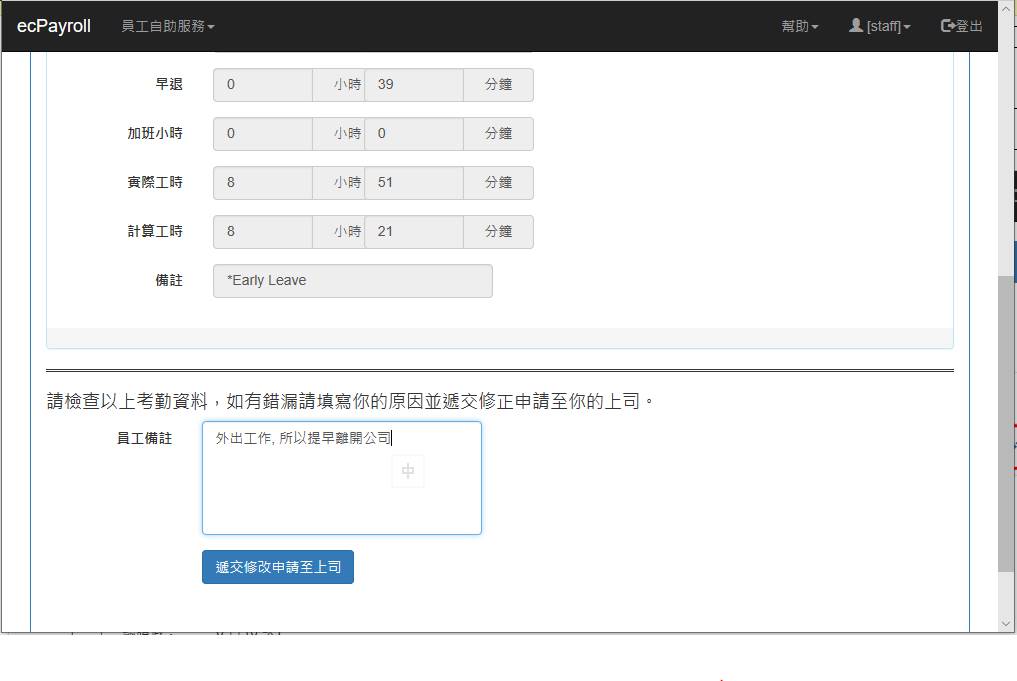Open the 員工自助服務 dropdown menu
1017x681 pixels.
[168, 26]
